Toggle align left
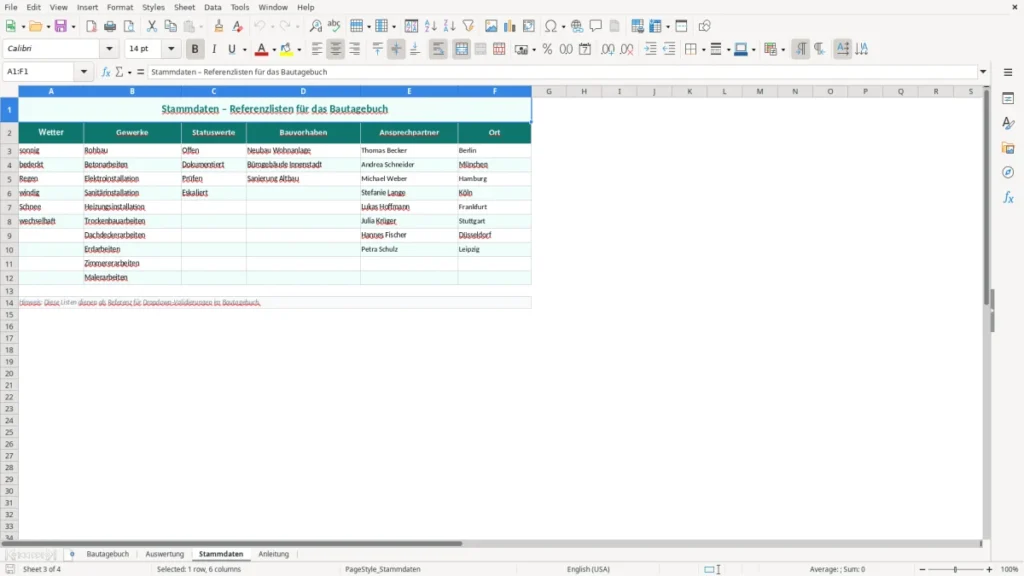 point(317,49)
